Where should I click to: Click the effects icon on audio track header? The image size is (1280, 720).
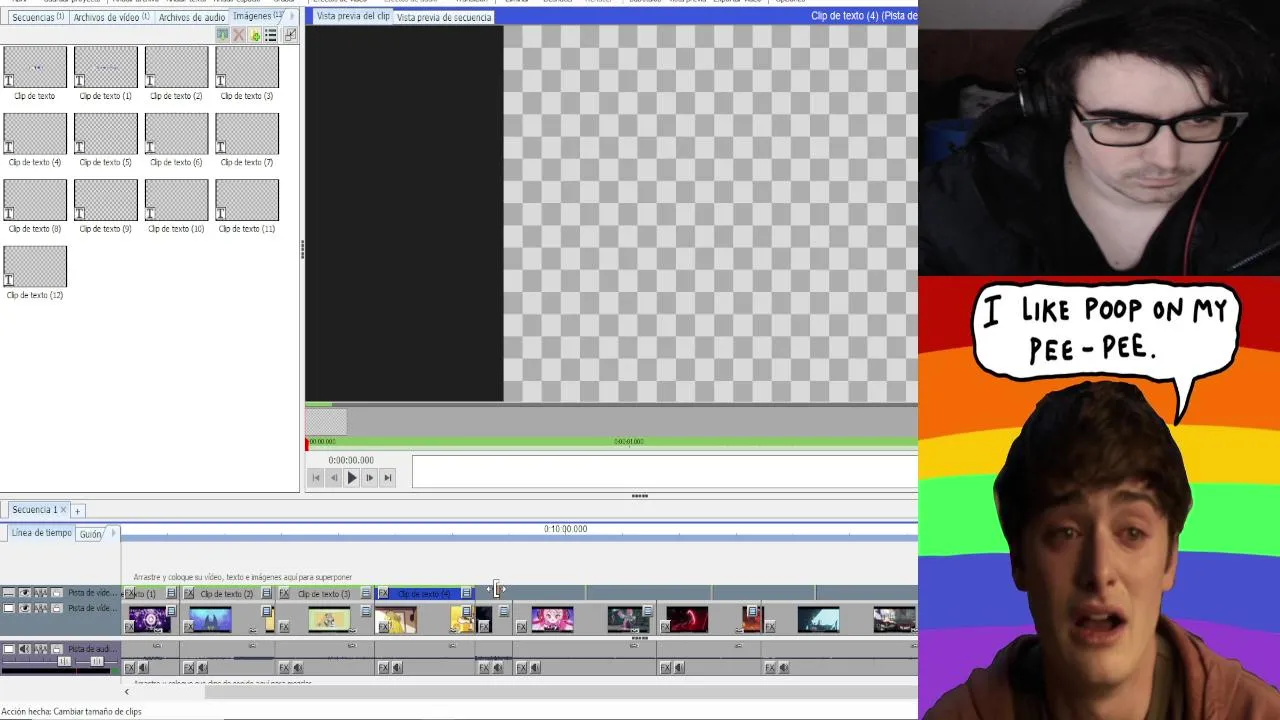(x=41, y=649)
